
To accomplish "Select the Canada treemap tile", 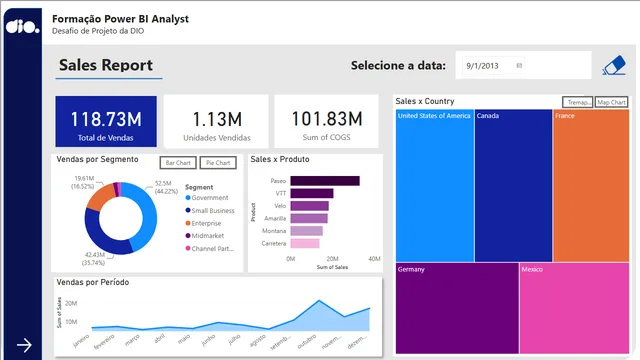I will coord(513,185).
